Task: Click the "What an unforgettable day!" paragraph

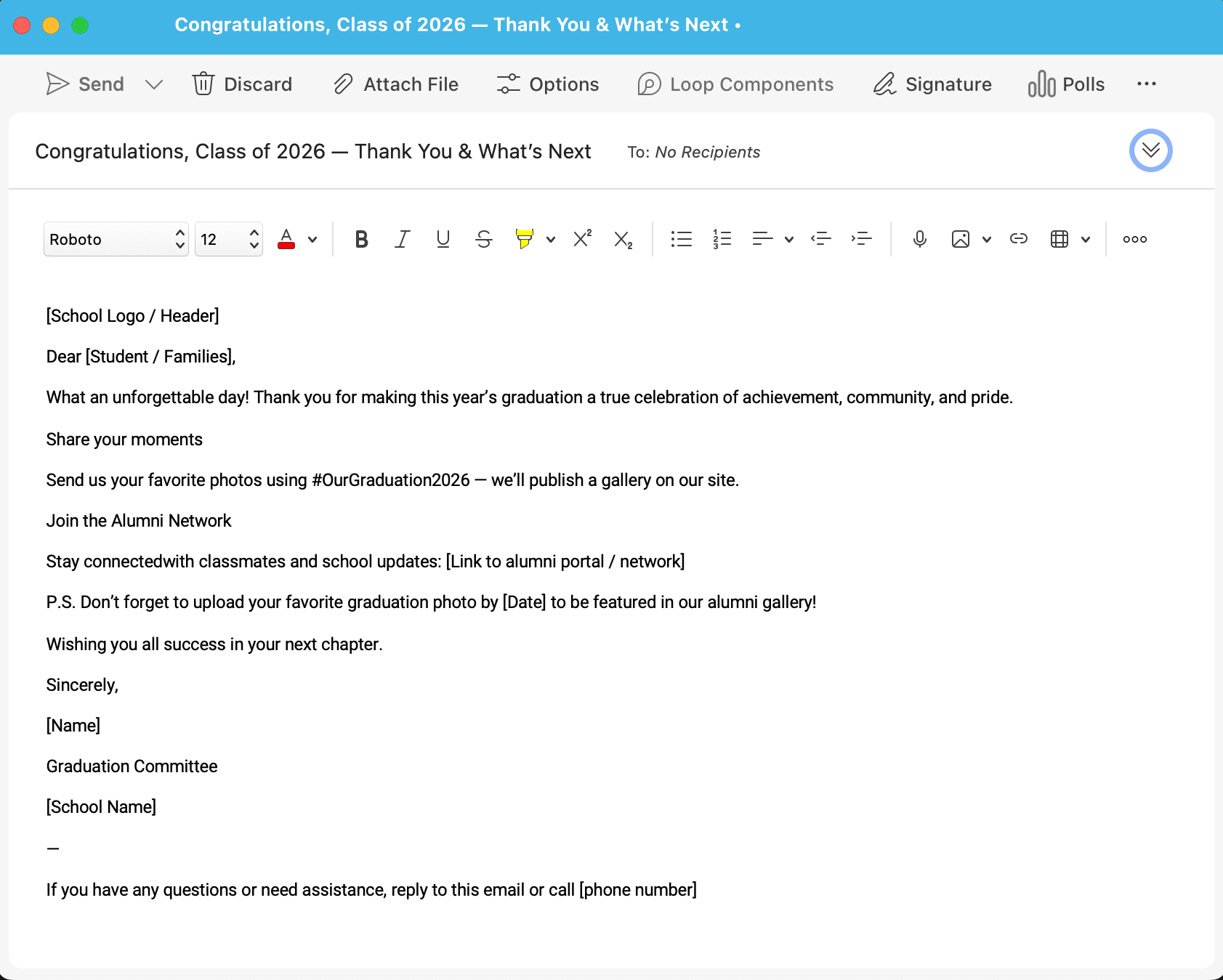Action: point(530,397)
